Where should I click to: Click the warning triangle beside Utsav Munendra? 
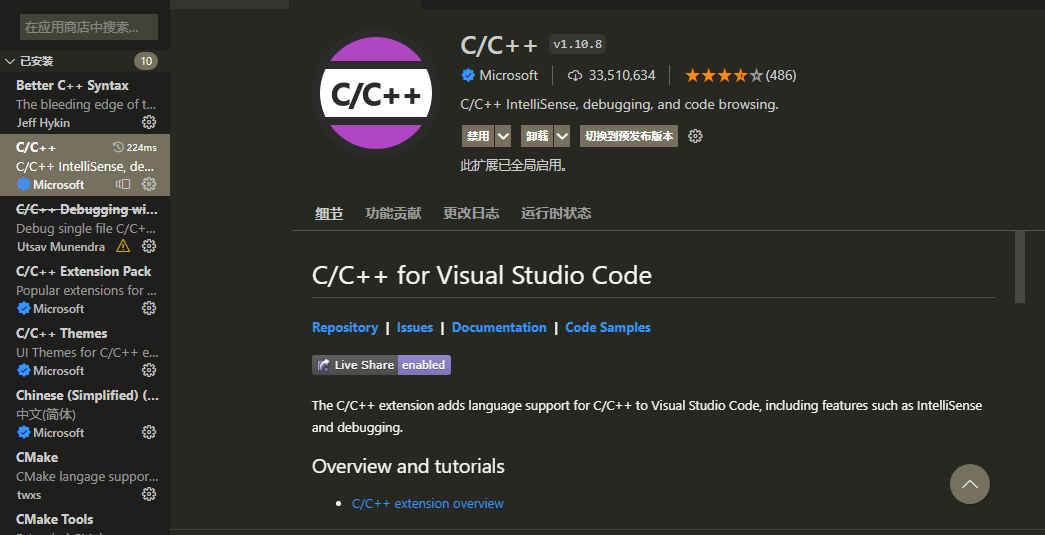[x=123, y=246]
